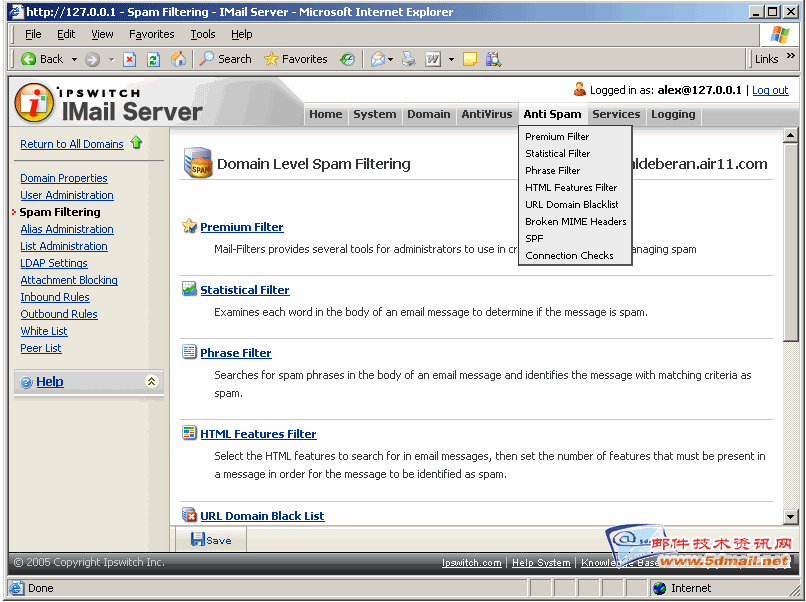The height and width of the screenshot is (602, 806).
Task: Go to browser Home icon
Action: [x=178, y=59]
